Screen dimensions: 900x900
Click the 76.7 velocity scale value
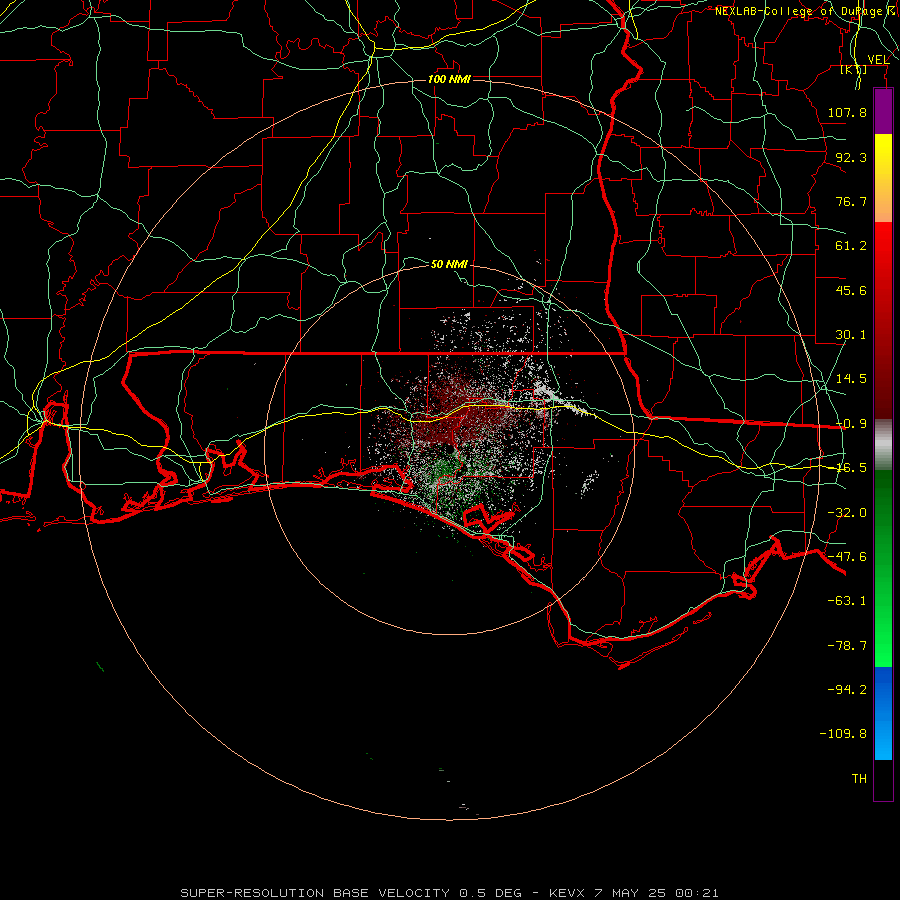coord(851,201)
